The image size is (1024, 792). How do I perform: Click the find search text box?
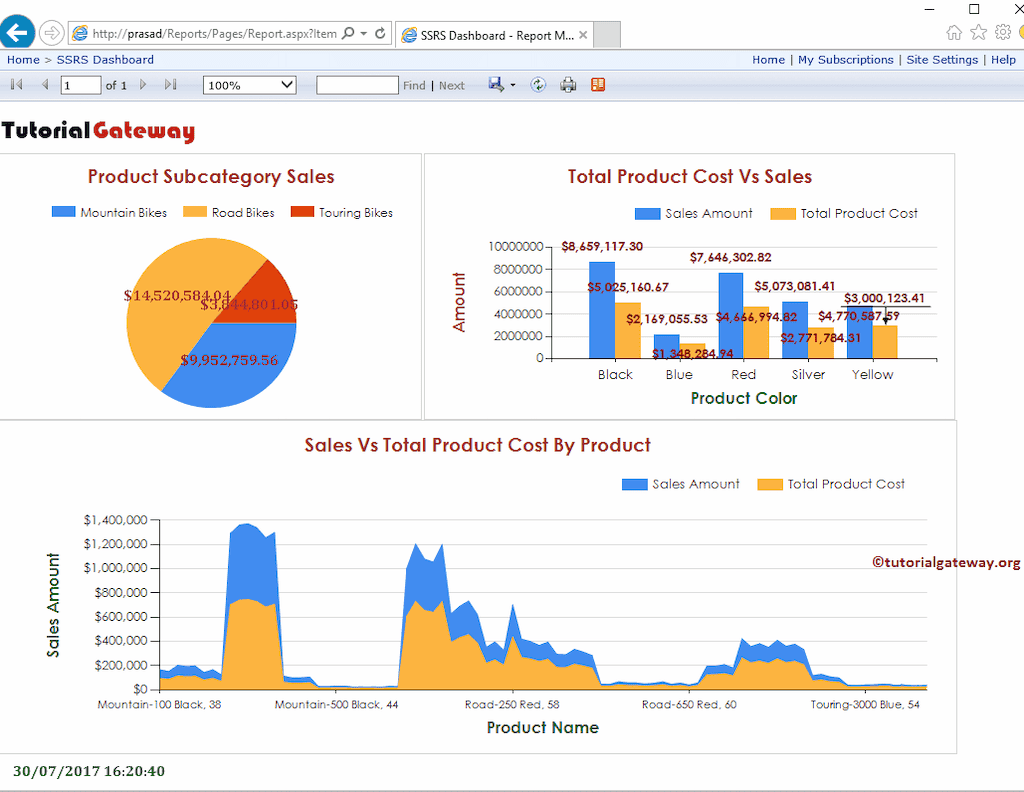[355, 85]
